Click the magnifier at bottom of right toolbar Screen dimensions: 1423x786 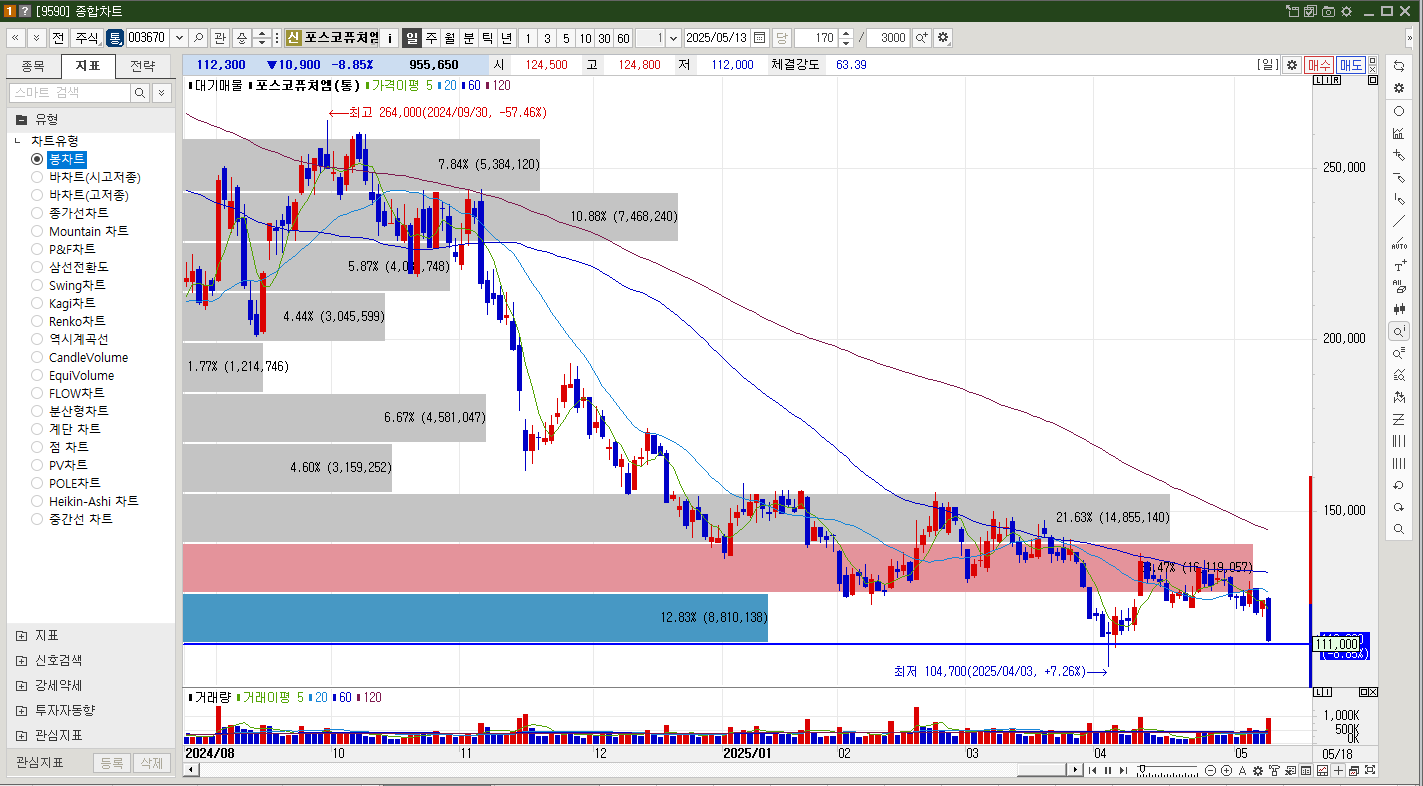pos(1399,529)
